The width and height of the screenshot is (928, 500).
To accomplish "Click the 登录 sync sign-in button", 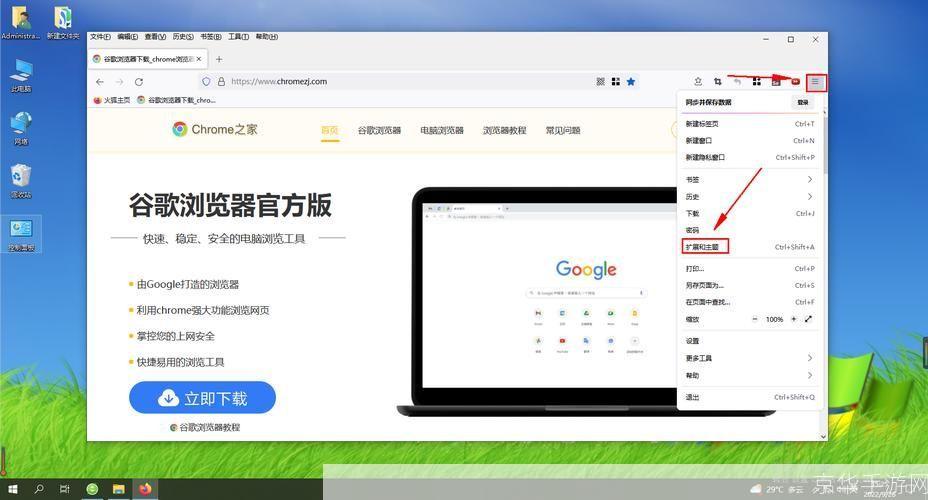I will coord(803,102).
